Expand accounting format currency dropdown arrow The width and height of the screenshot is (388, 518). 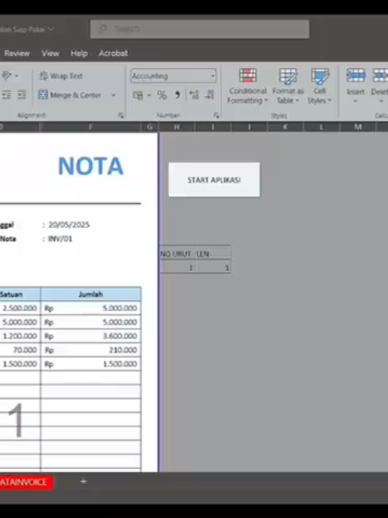coord(149,95)
